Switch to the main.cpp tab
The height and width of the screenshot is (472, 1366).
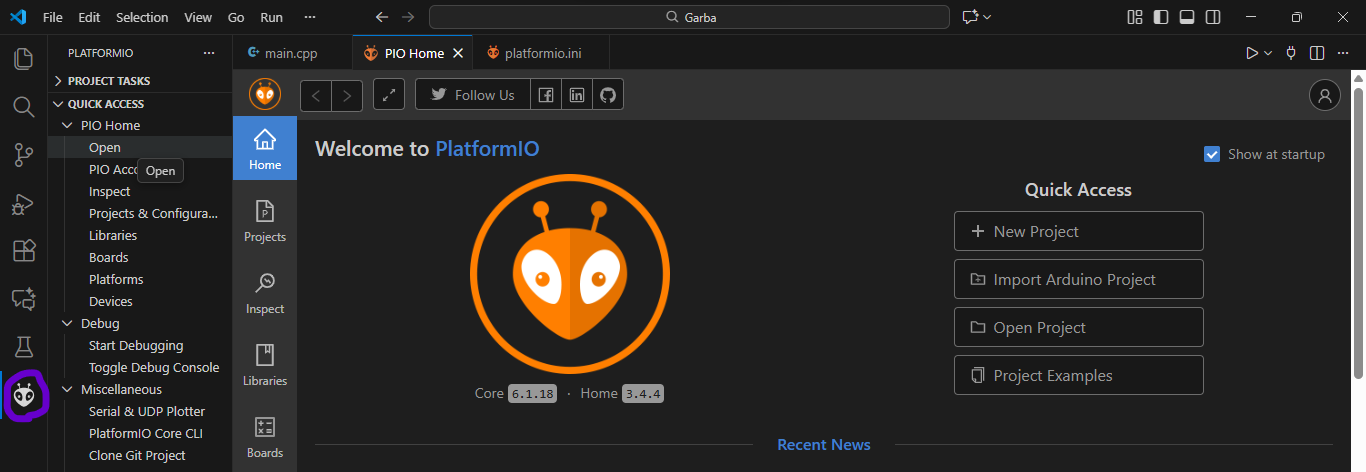(290, 53)
